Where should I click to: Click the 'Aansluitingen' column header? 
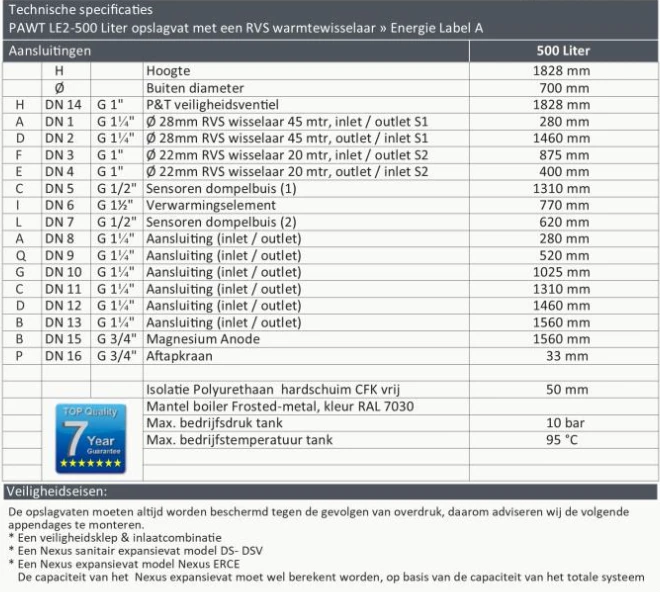50,51
